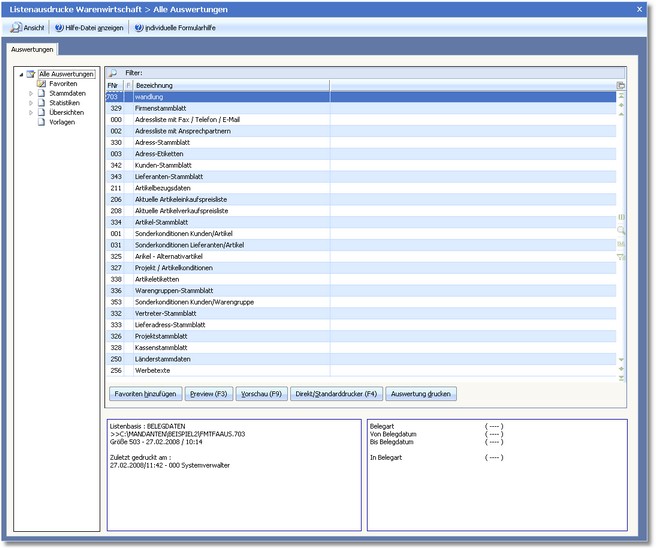
Task: Click the Favoriten hinzufügen button
Action: click(145, 394)
